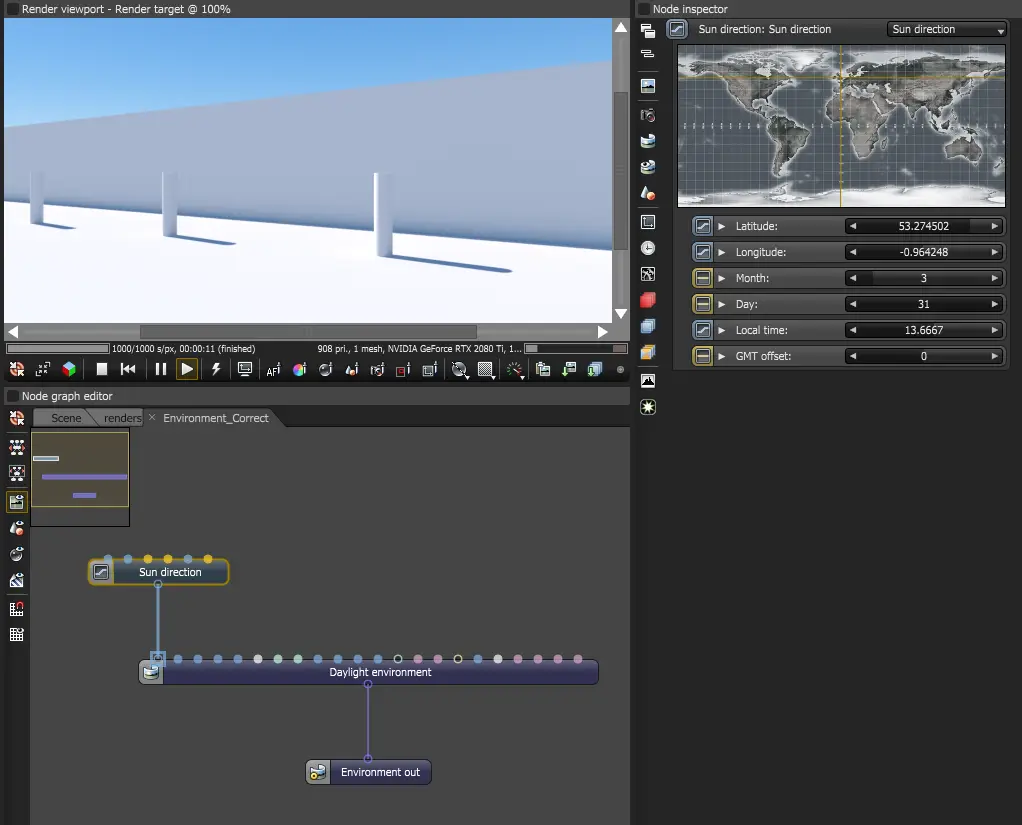Toggle the GMT offset pin type button
Image resolution: width=1022 pixels, height=825 pixels.
[x=703, y=356]
